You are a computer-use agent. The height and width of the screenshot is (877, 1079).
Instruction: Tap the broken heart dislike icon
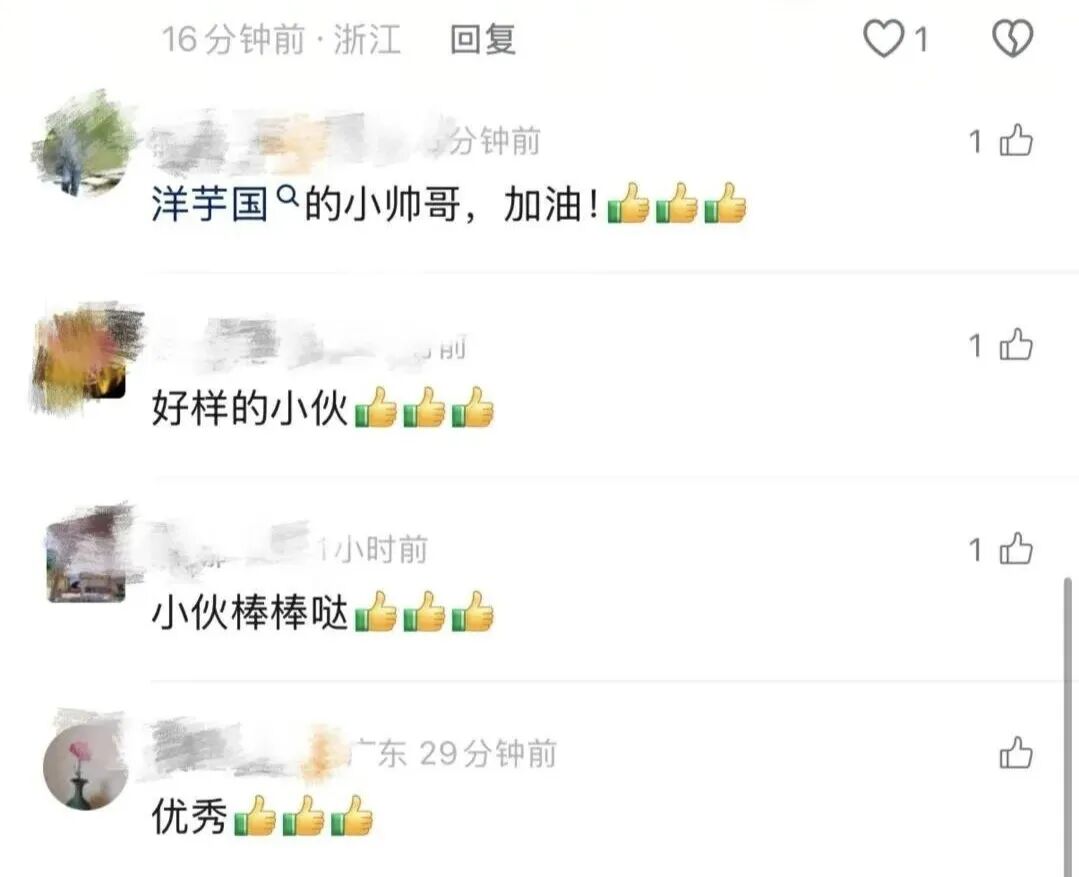[x=1013, y=38]
